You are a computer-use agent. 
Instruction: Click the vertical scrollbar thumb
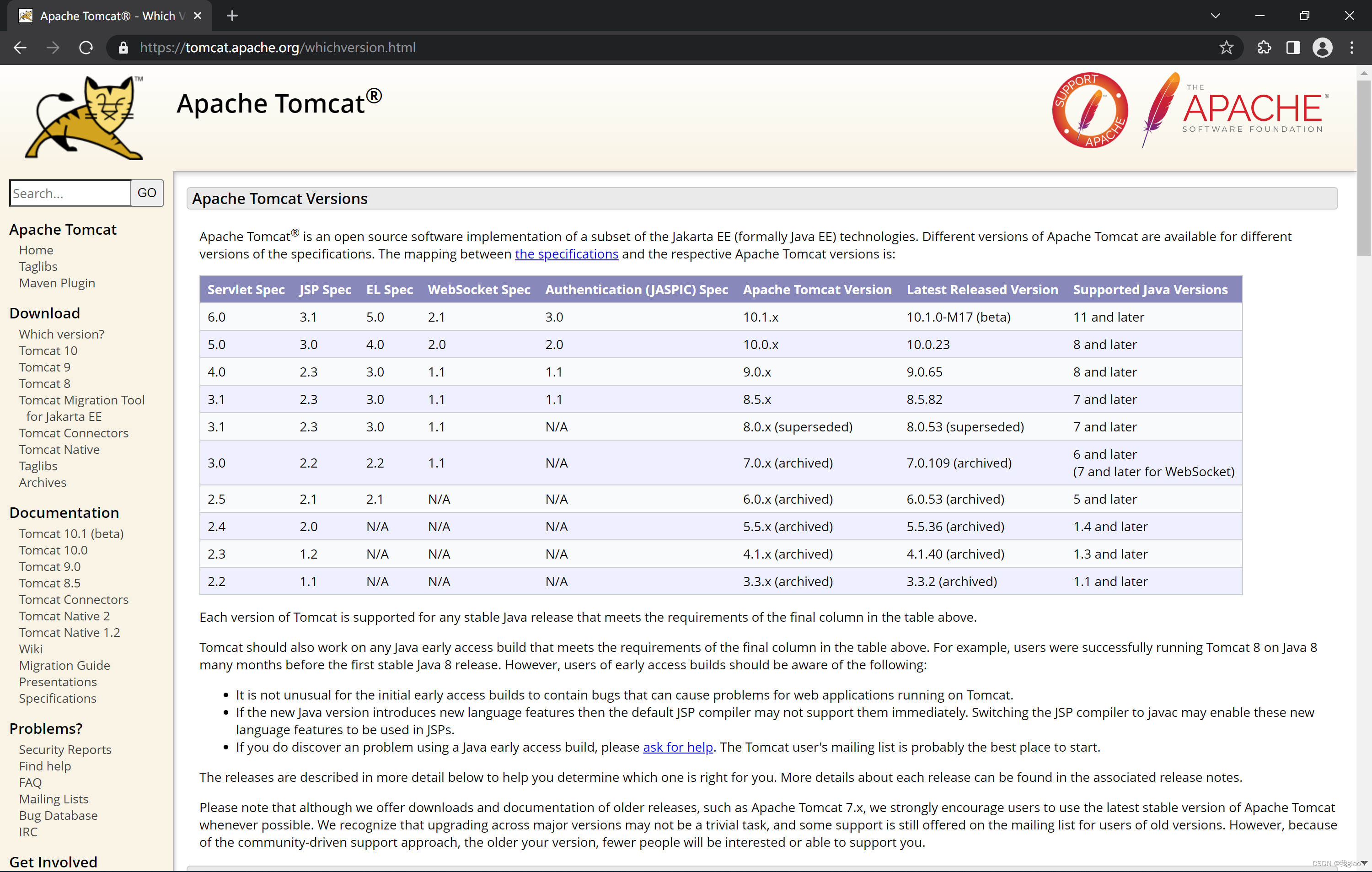point(1364,168)
